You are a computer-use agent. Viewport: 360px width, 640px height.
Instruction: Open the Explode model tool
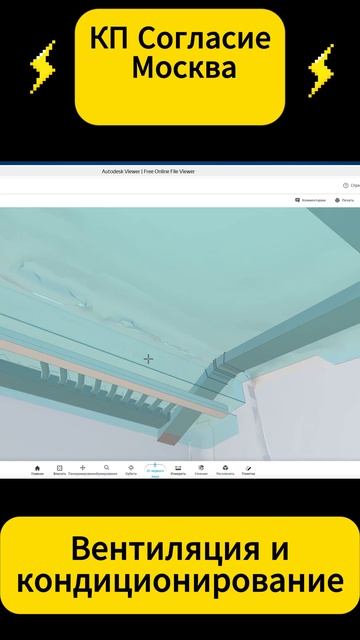[225, 470]
